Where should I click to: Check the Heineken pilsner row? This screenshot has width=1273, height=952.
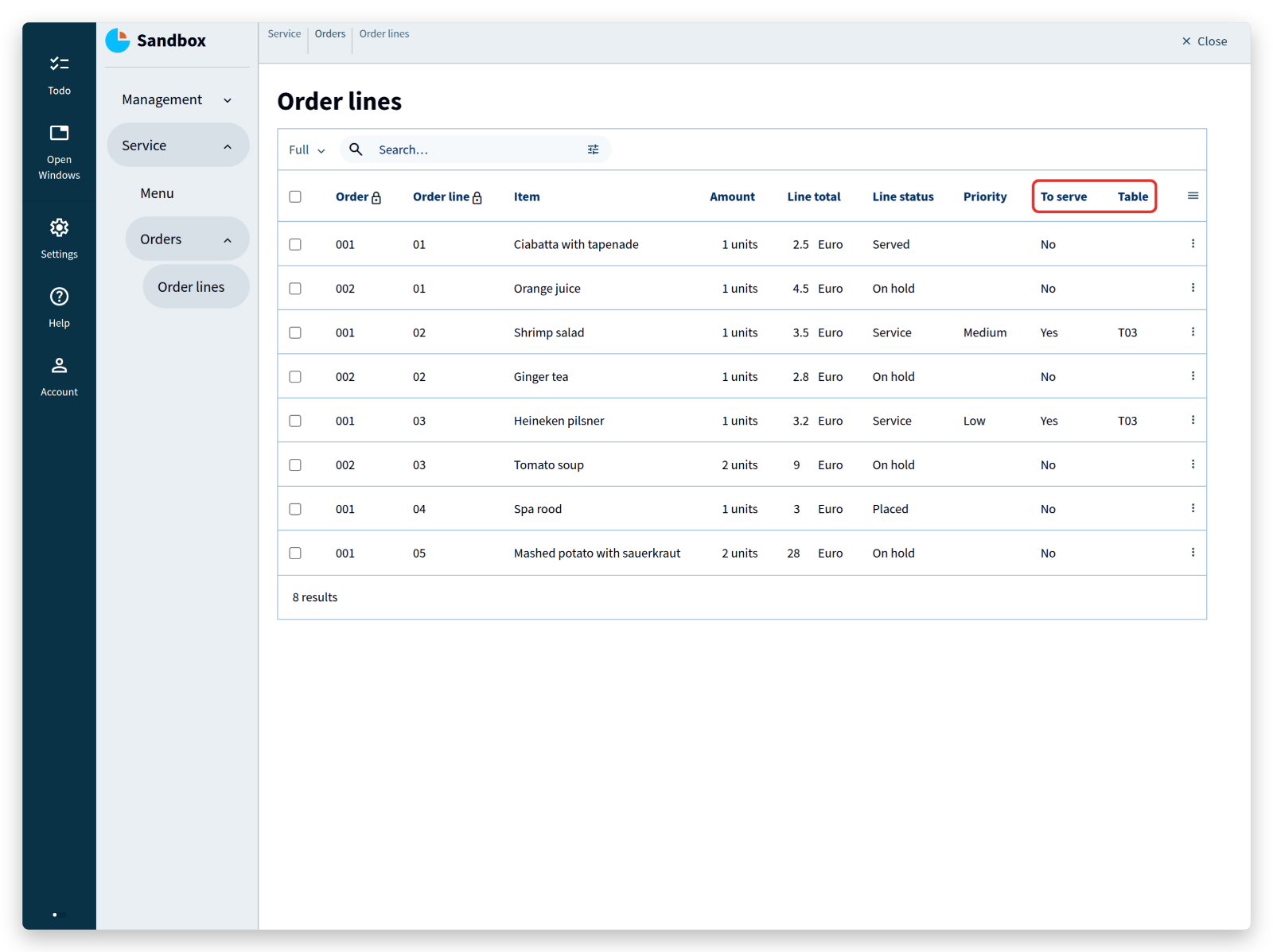click(x=295, y=421)
